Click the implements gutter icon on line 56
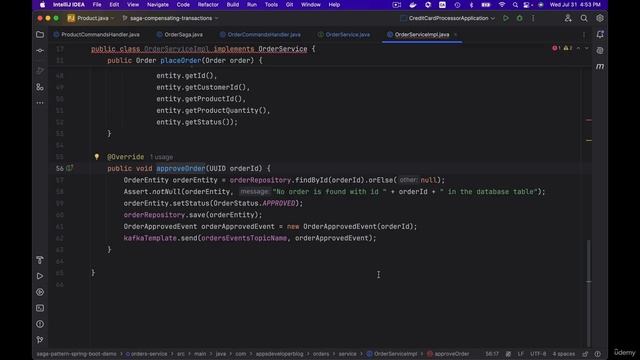This screenshot has width=640, height=360. click(x=70, y=168)
